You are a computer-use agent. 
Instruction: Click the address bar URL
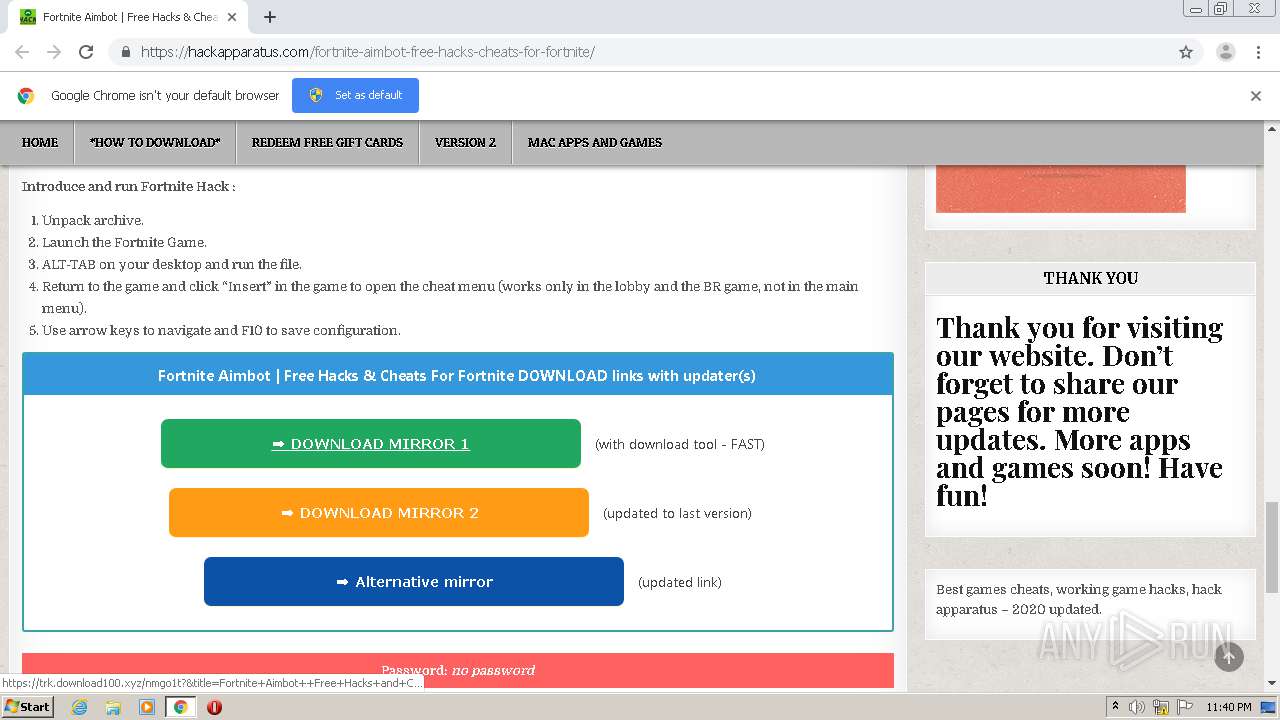click(x=367, y=52)
